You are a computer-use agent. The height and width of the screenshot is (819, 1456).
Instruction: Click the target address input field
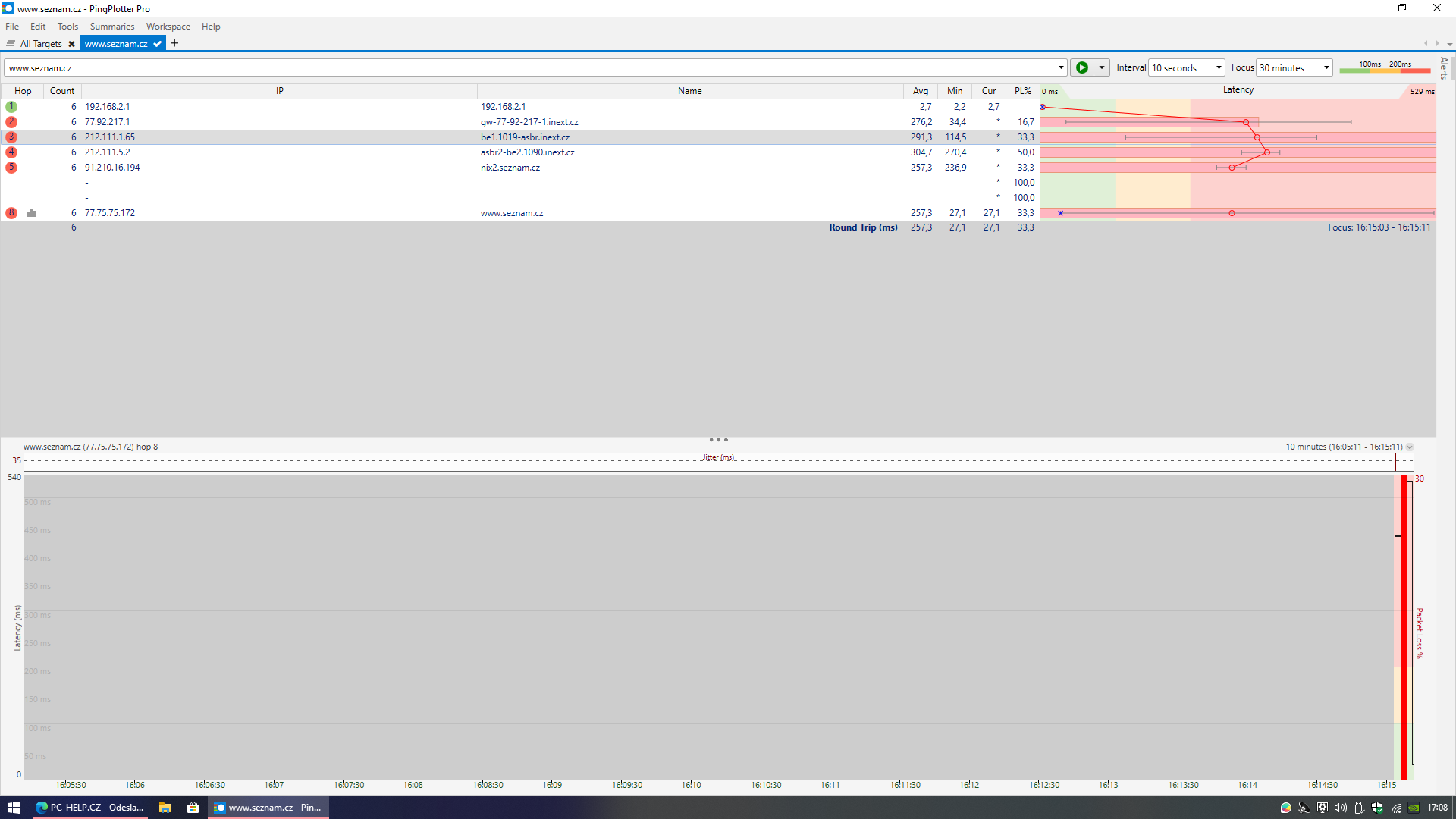[531, 68]
